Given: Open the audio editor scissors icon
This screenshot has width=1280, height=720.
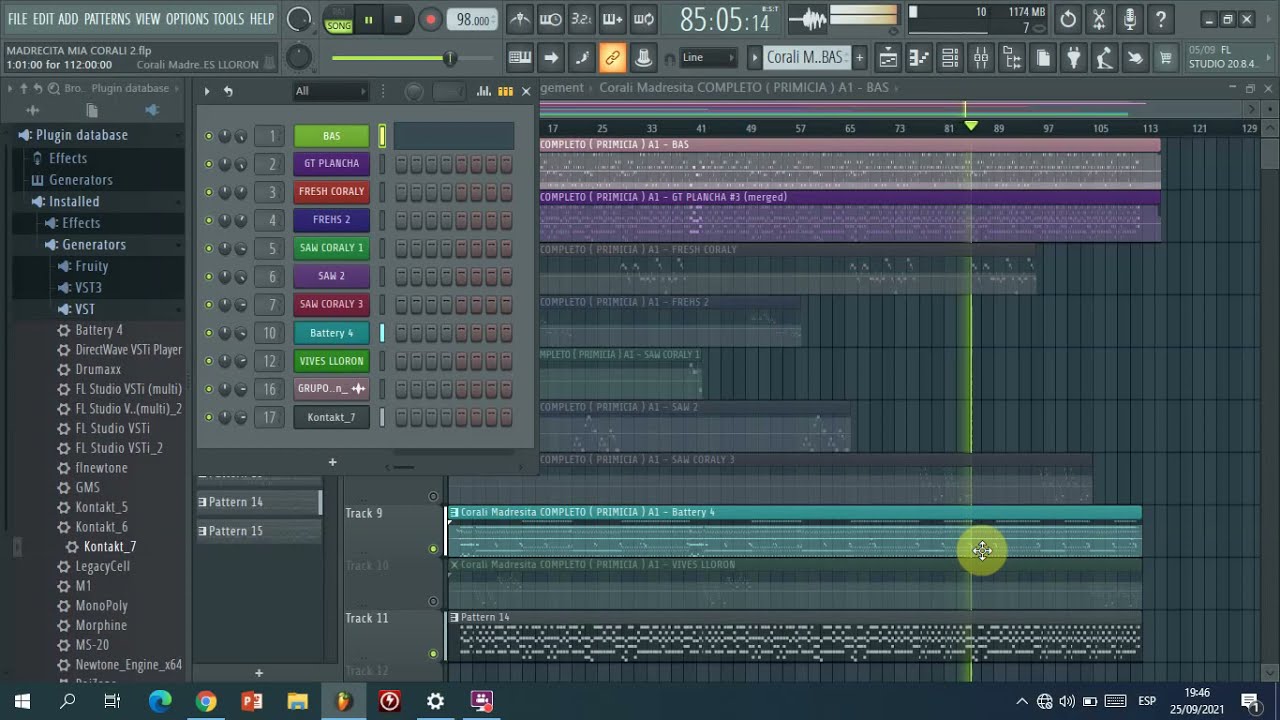Looking at the screenshot, I should 1099,19.
